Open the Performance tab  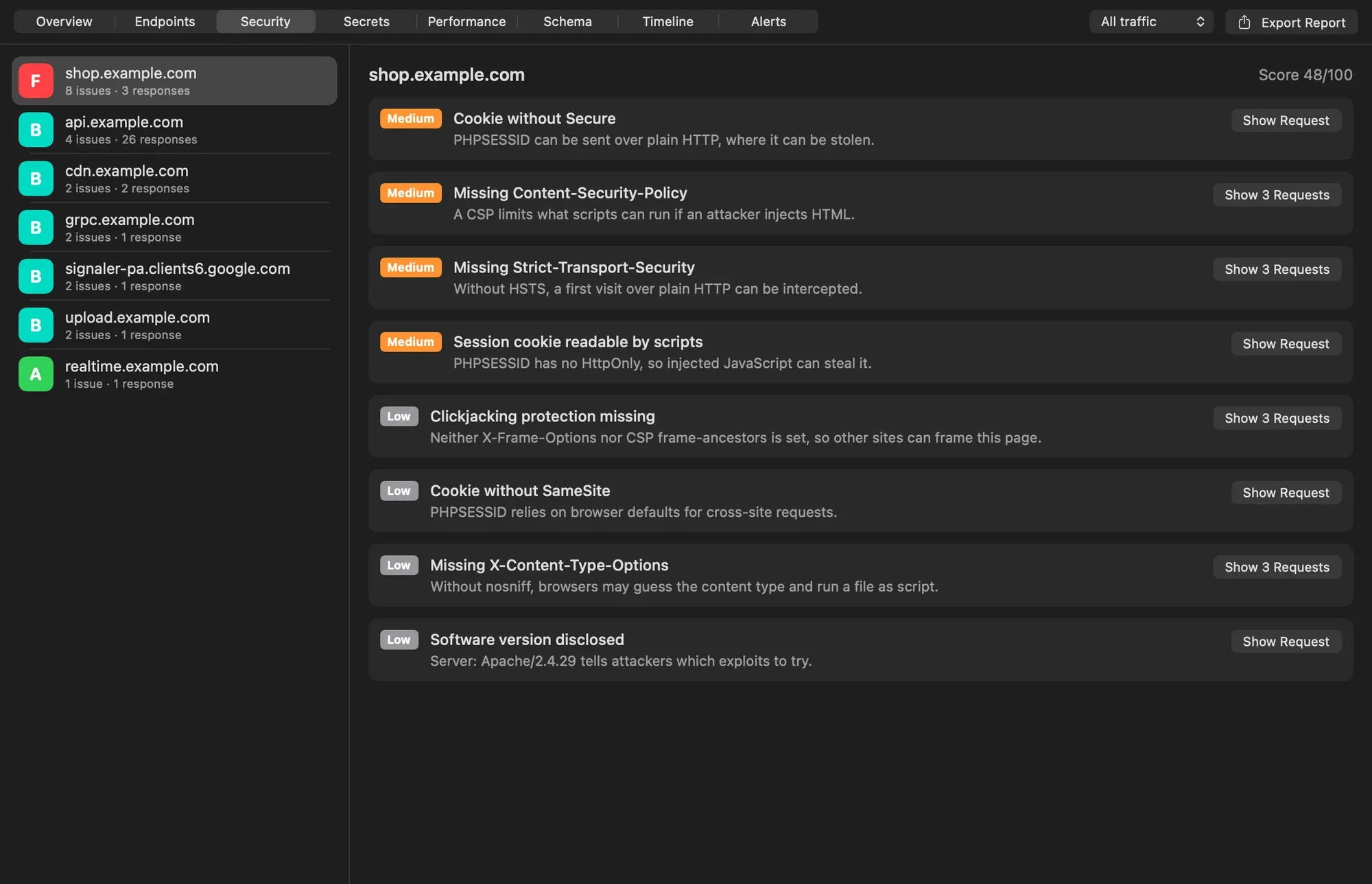(466, 21)
